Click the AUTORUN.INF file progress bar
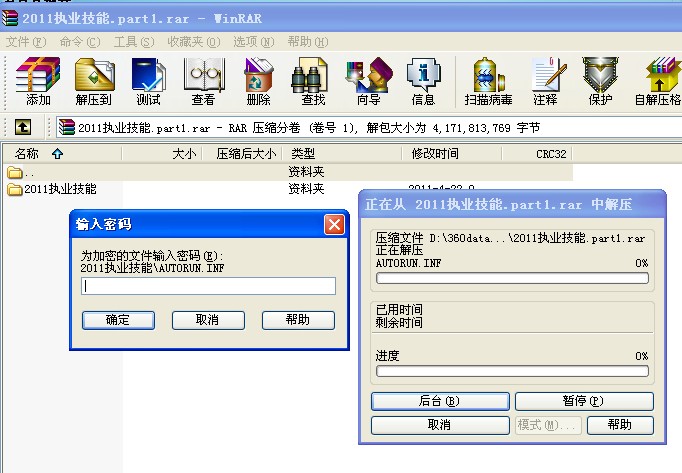Viewport: 682px width, 473px height. [x=512, y=278]
